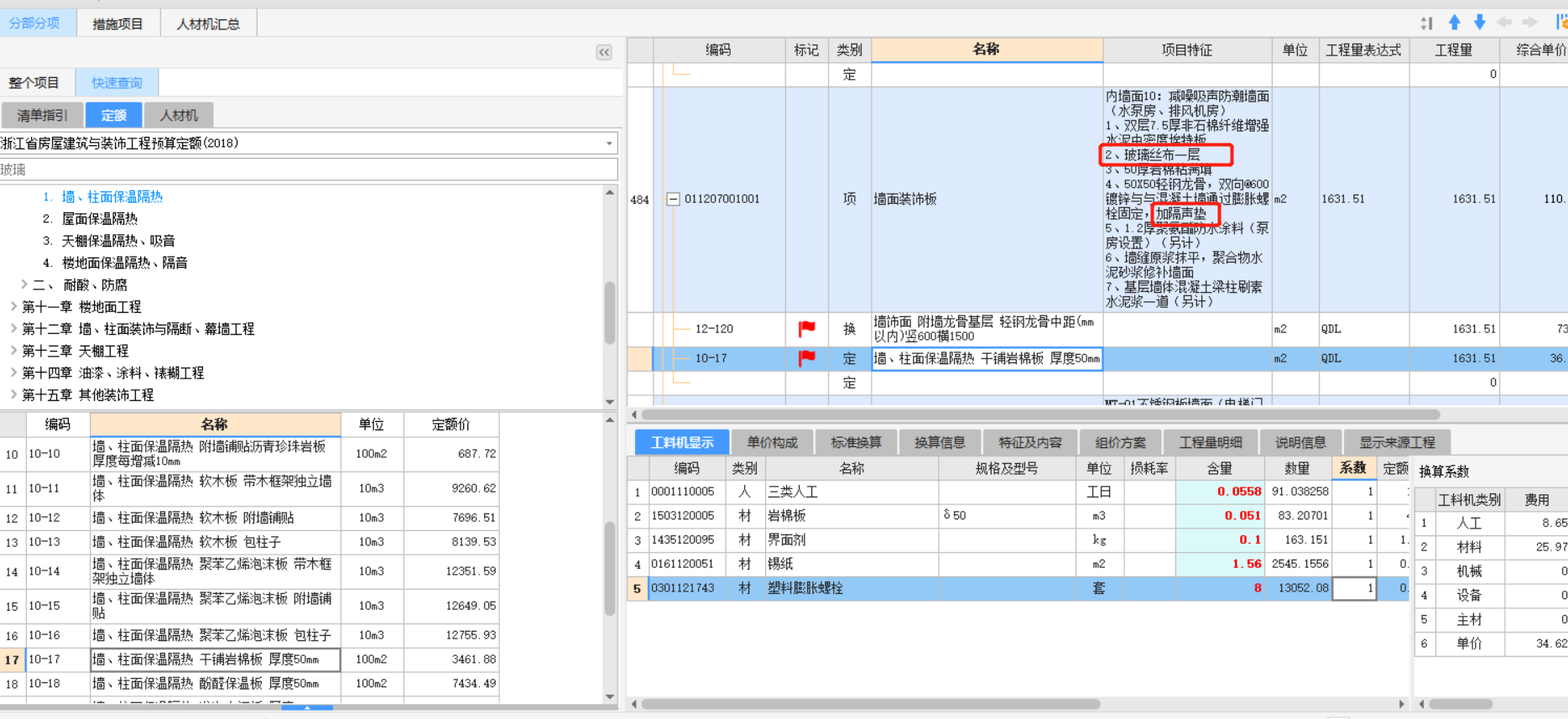Click the search field containing 玻璃
Image resolution: width=1568 pixels, height=719 pixels.
(x=309, y=169)
